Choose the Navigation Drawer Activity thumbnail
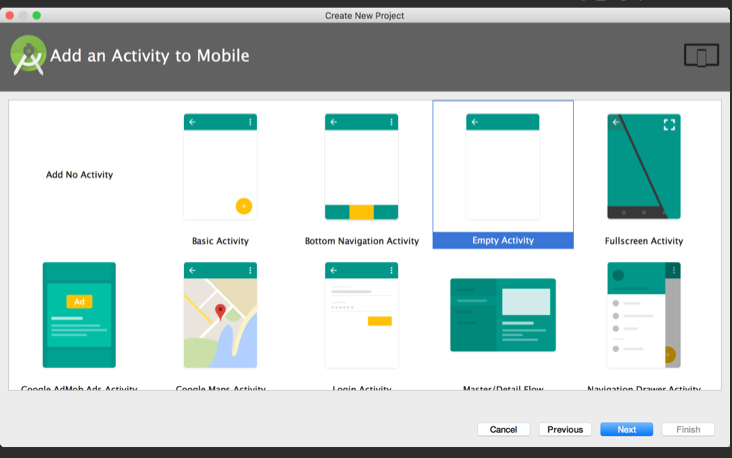This screenshot has width=732, height=458. [644, 315]
